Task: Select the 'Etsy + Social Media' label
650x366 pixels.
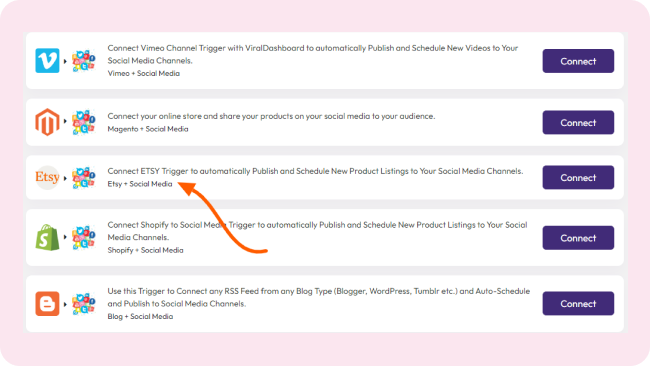Action: (x=140, y=184)
